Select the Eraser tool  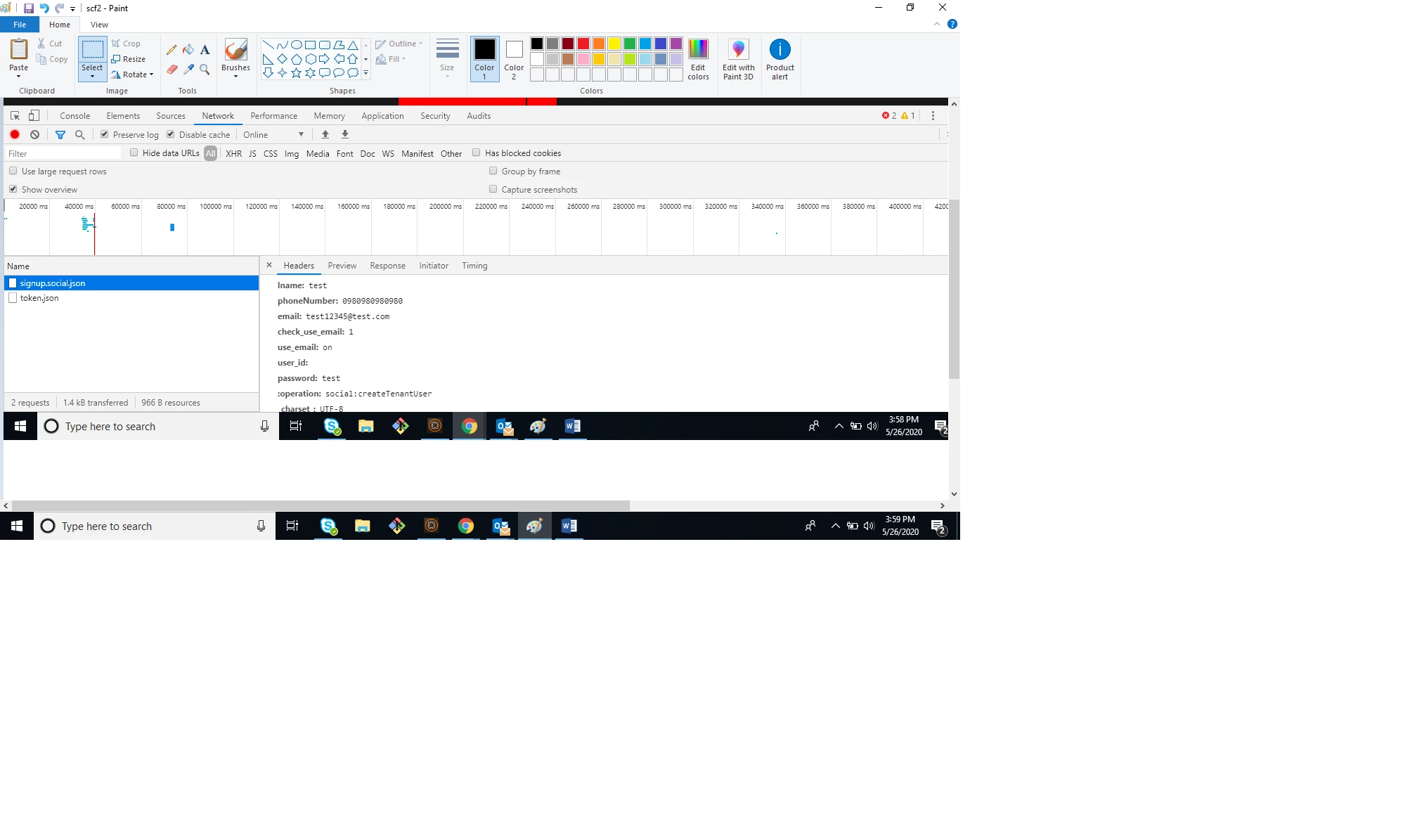click(x=172, y=70)
